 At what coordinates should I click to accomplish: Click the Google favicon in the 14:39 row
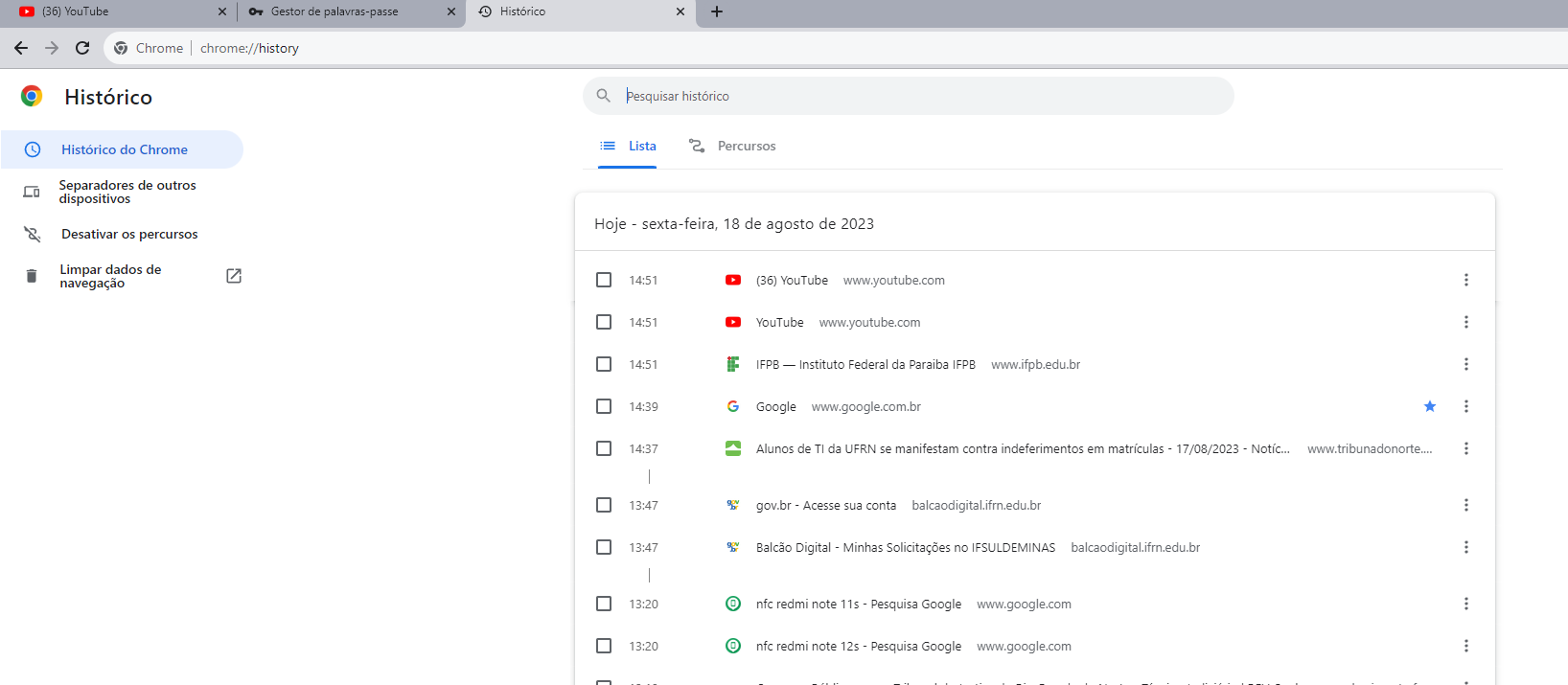733,406
